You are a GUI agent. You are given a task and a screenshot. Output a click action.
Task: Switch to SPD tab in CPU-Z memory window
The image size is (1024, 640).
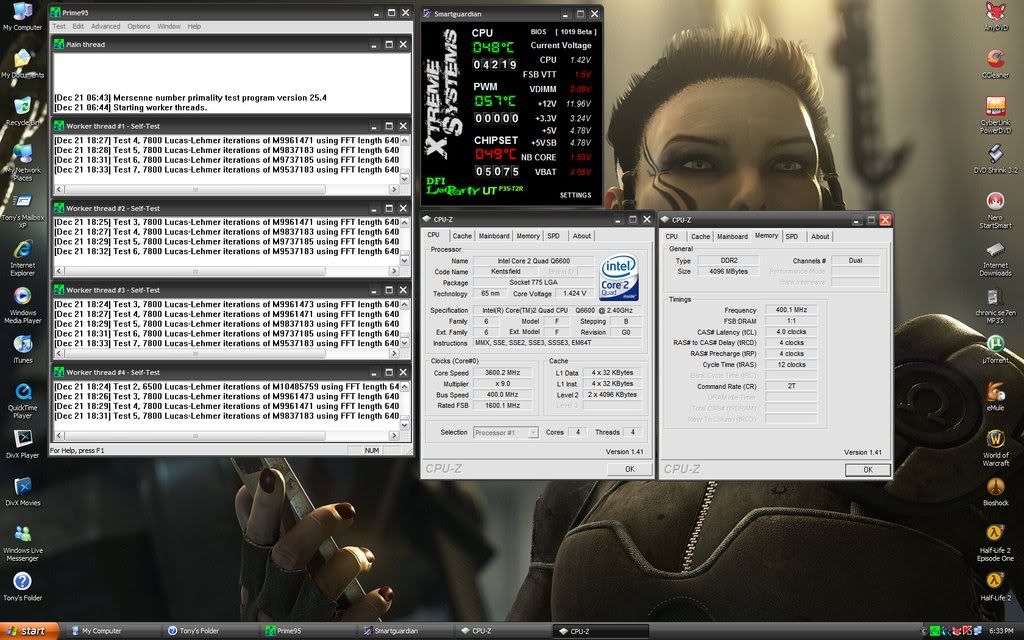pos(792,236)
